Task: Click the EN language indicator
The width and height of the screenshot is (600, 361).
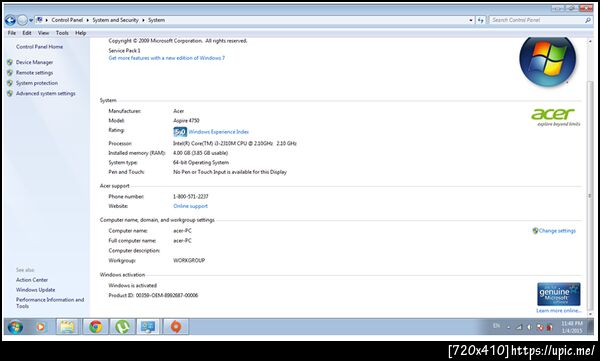Action: pyautogui.click(x=496, y=326)
